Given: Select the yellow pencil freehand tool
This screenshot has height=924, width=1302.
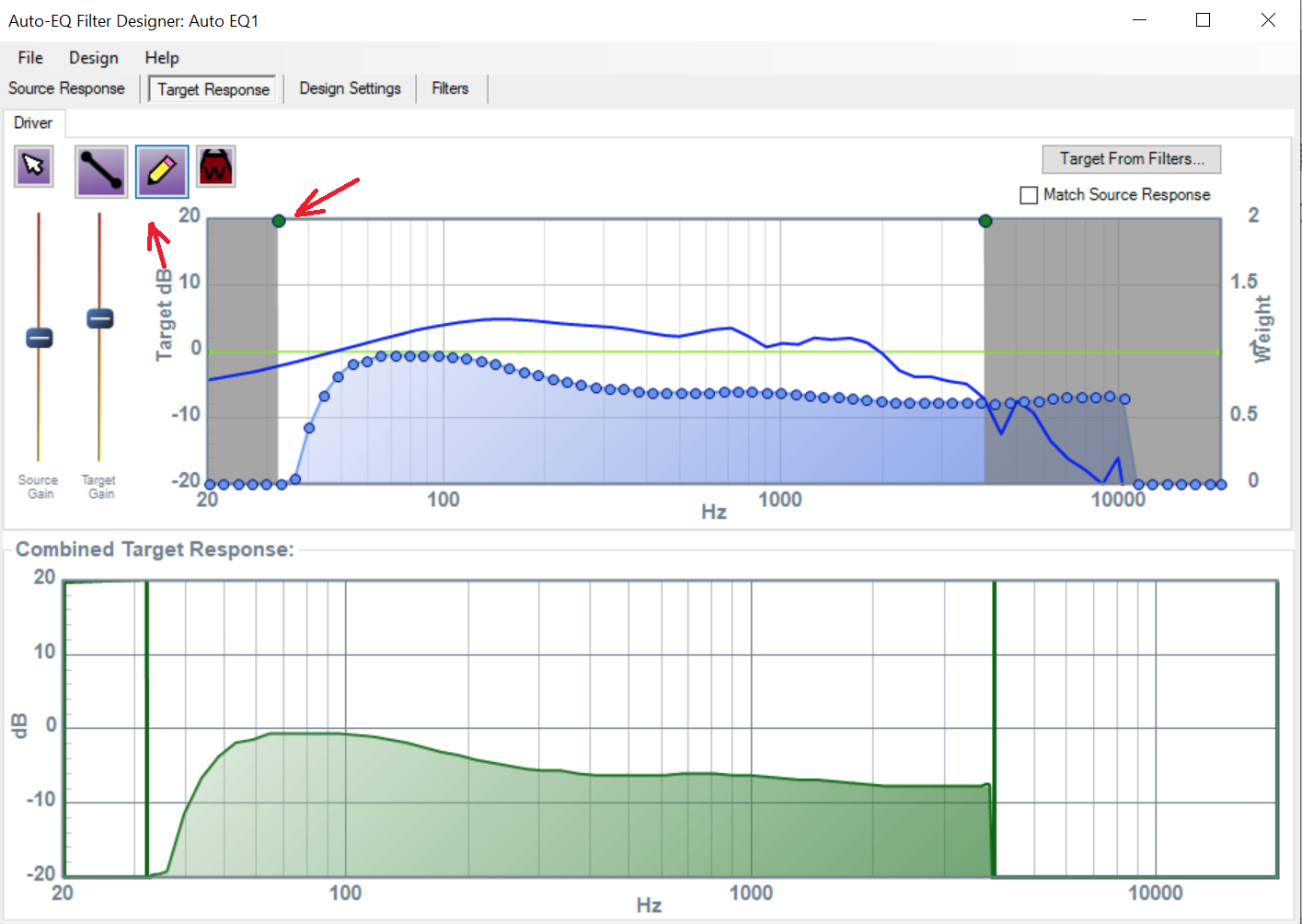Looking at the screenshot, I should click(162, 171).
